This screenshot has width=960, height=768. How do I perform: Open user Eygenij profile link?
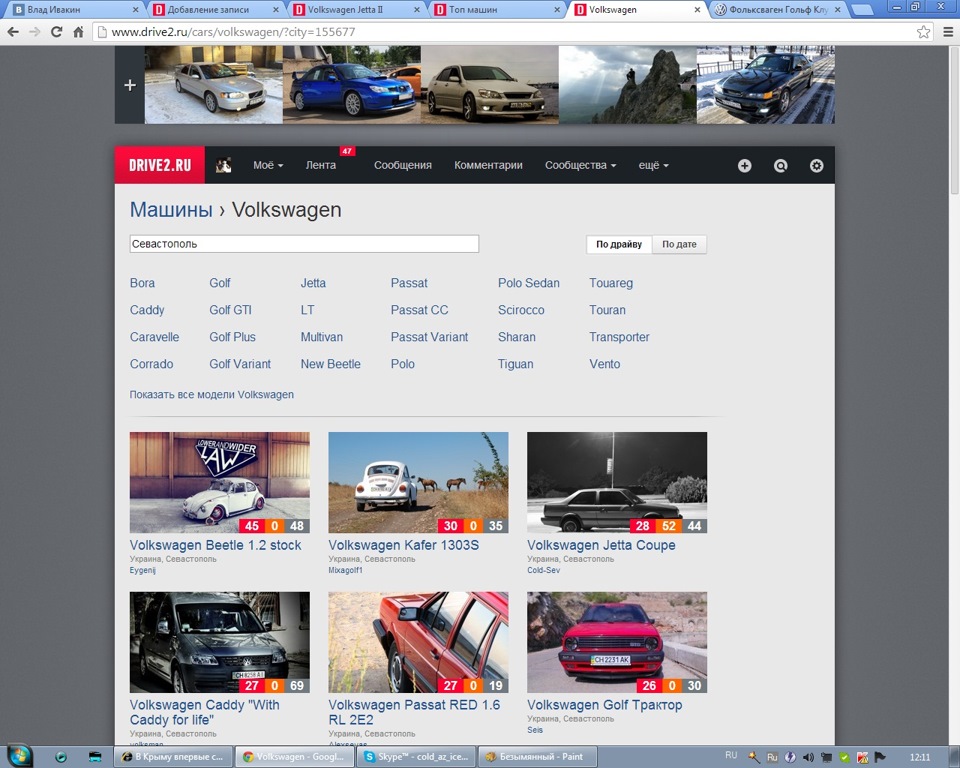click(143, 570)
